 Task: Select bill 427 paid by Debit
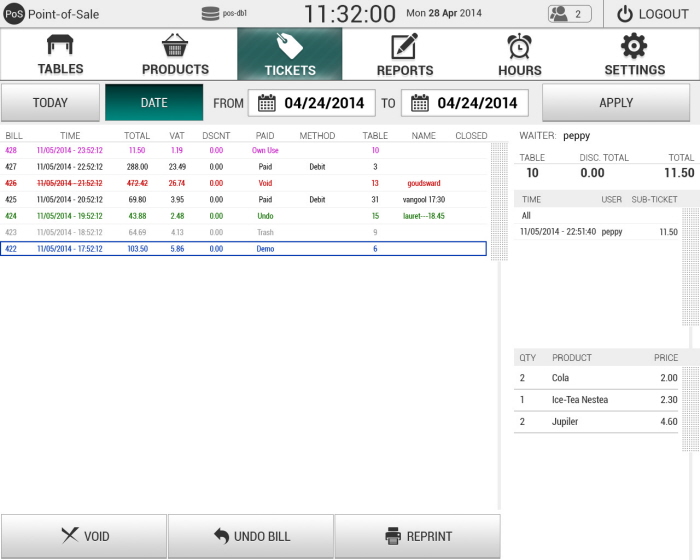coord(243,167)
